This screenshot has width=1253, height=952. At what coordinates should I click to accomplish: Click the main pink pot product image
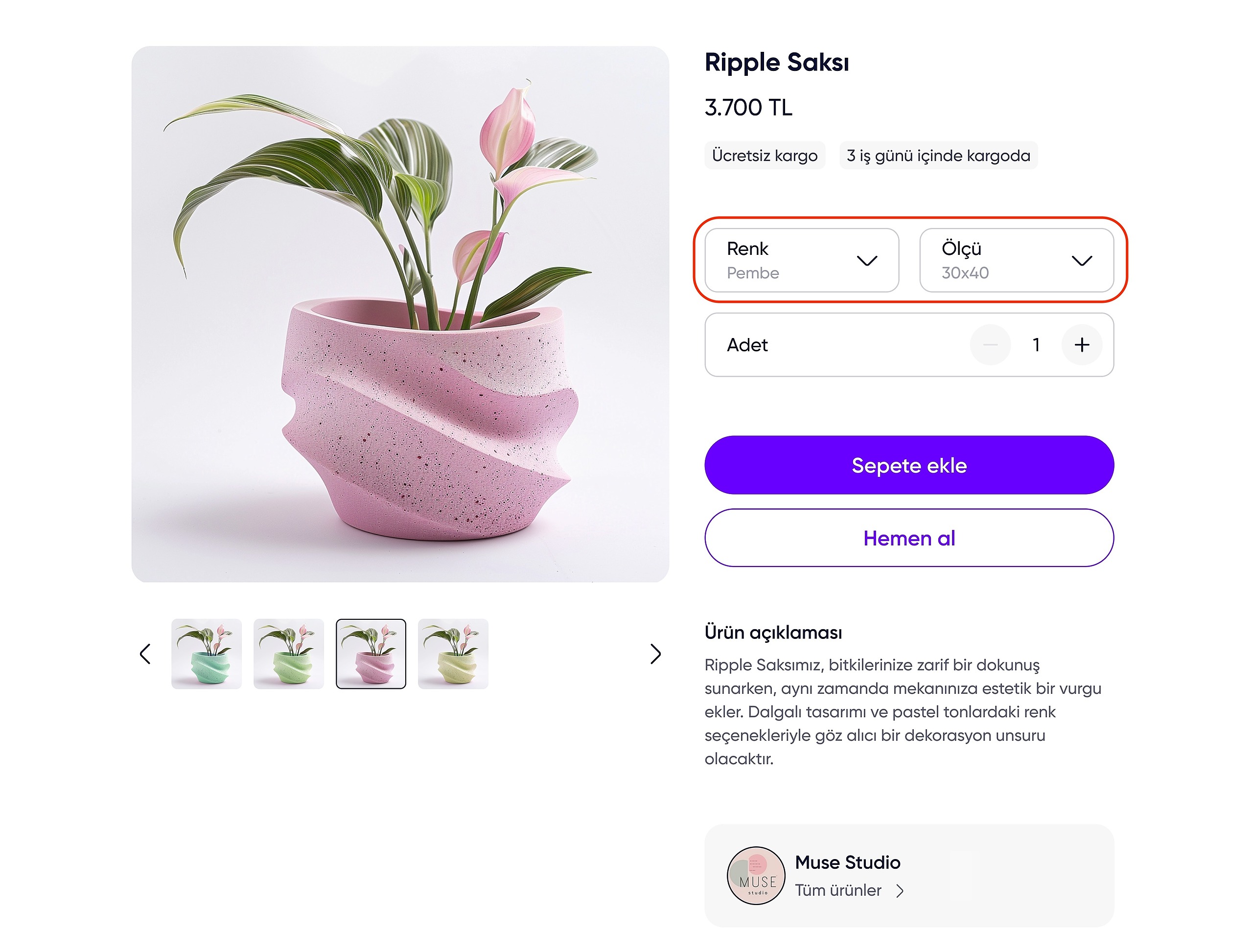pos(400,314)
